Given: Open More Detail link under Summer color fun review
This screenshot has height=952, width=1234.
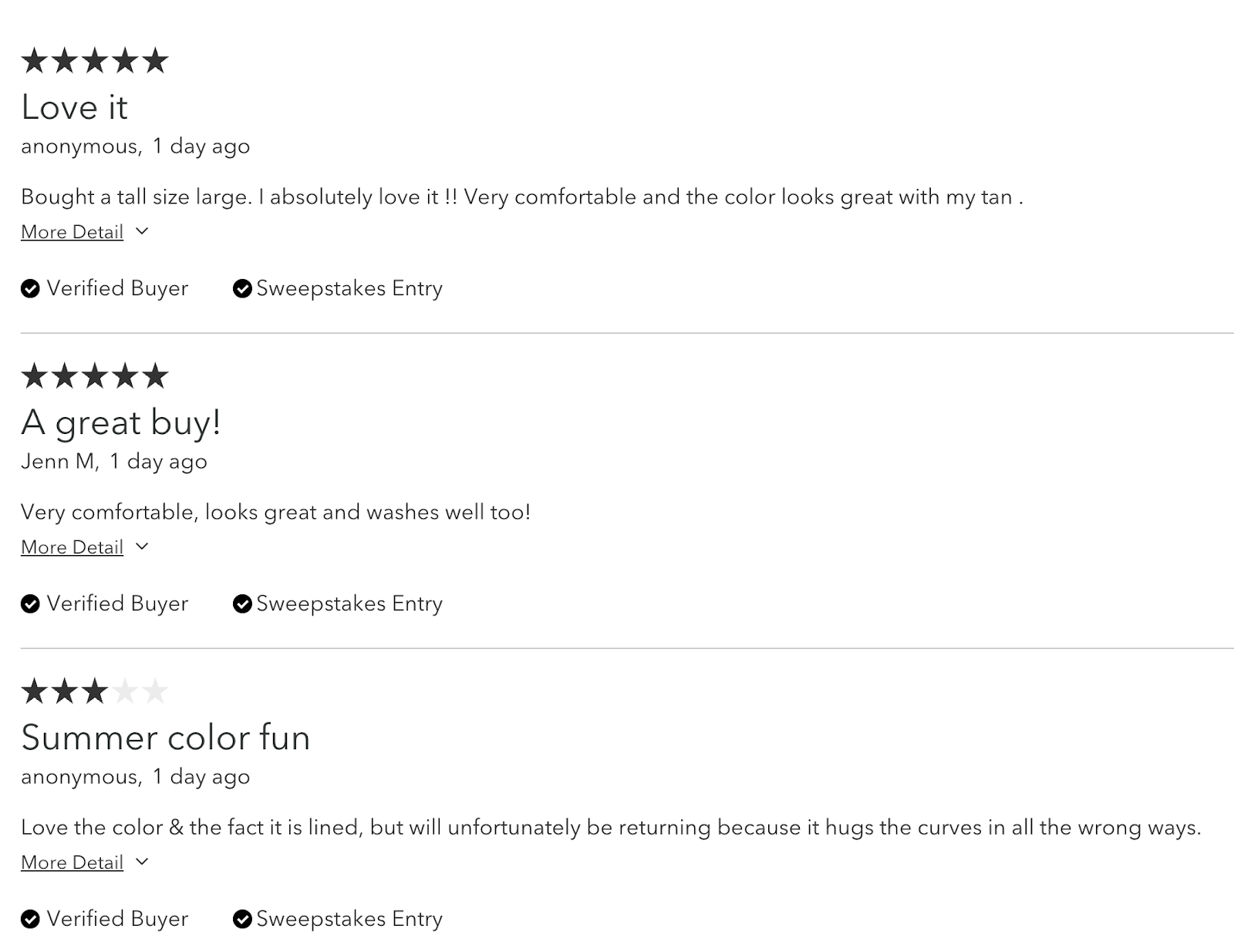Looking at the screenshot, I should click(x=72, y=863).
